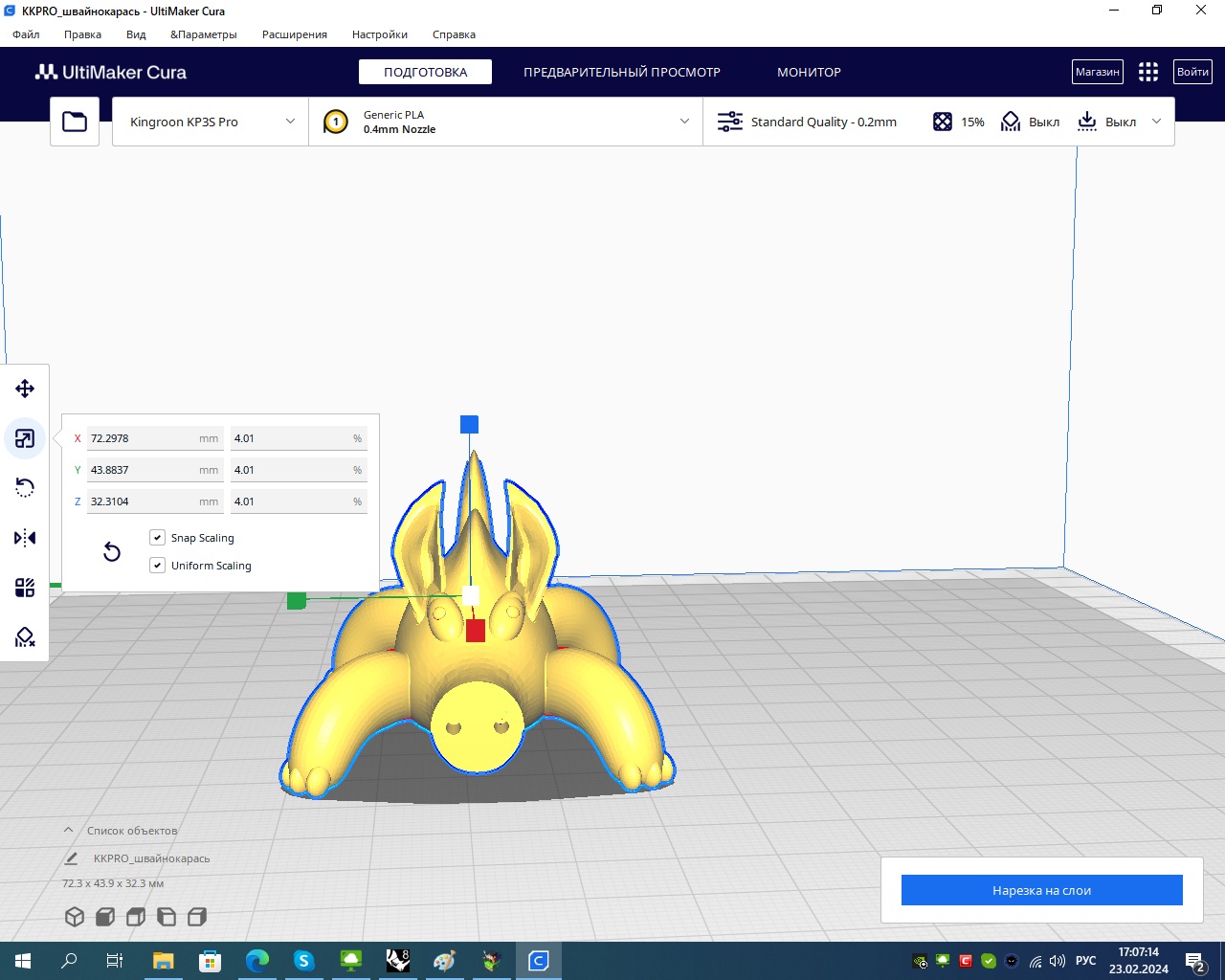Open the Справка menu
Screen dimensions: 1225x980
coord(454,34)
